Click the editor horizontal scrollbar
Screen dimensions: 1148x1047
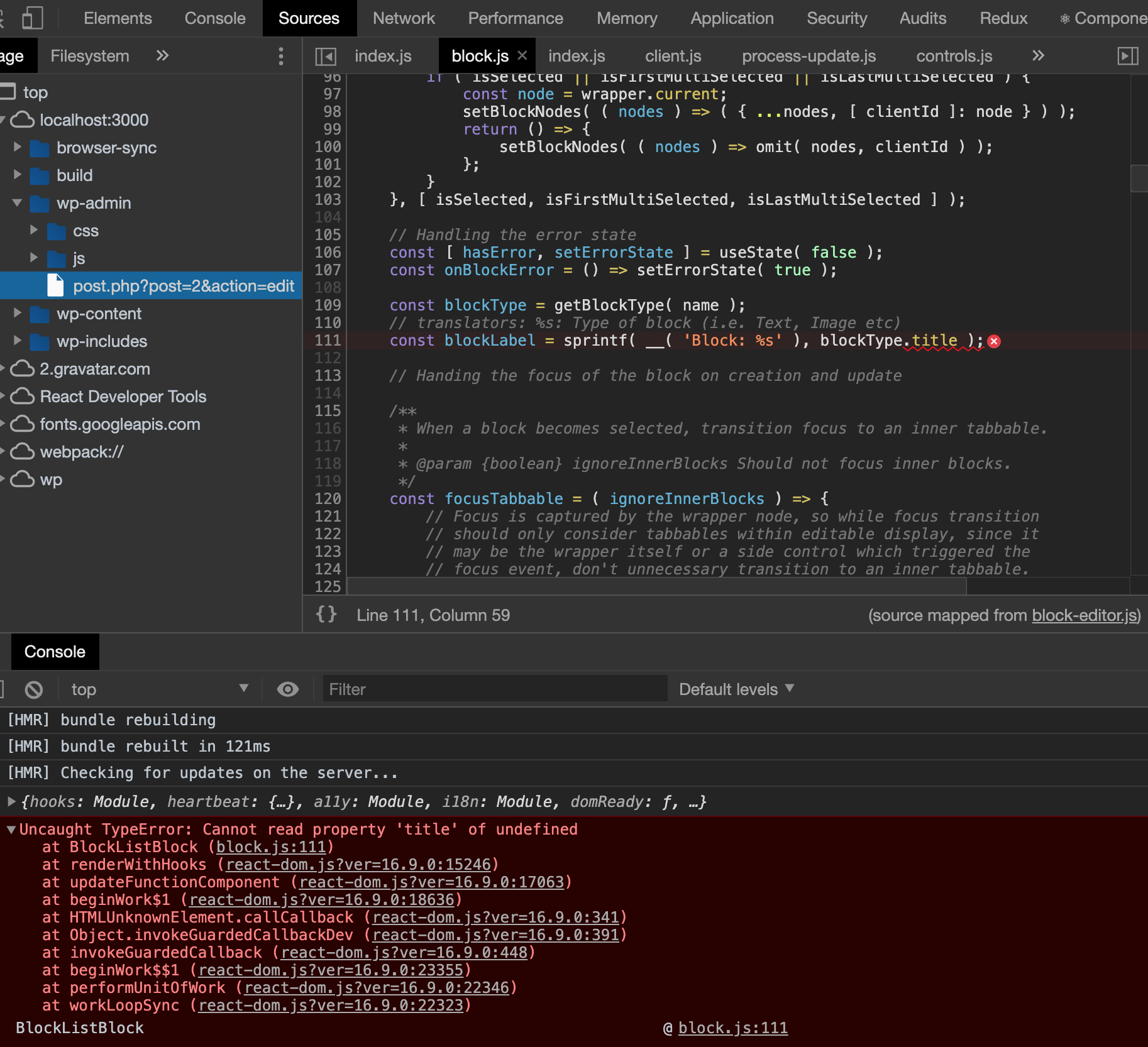657,586
